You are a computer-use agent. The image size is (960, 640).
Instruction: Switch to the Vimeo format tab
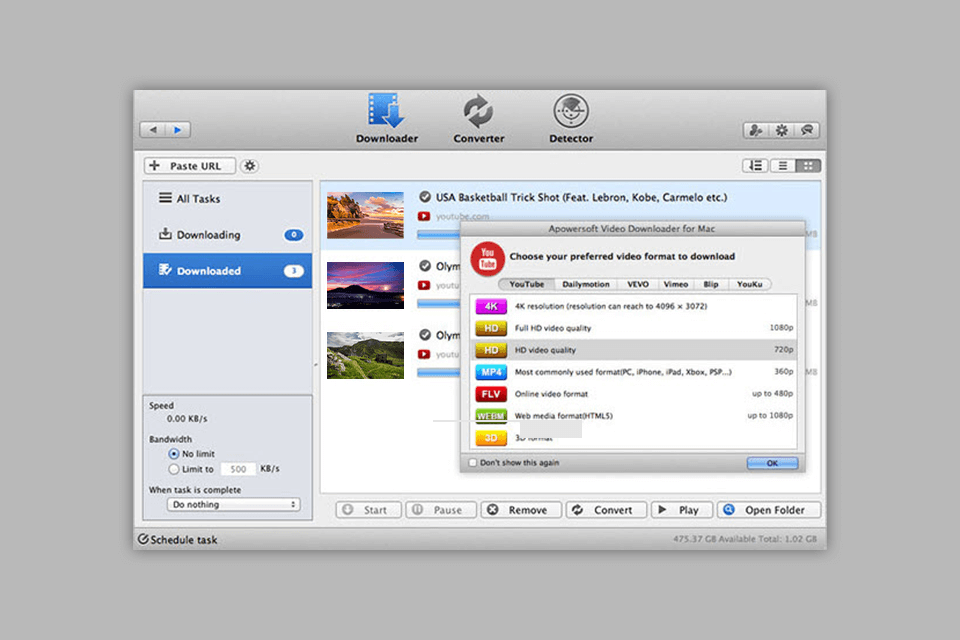click(675, 284)
